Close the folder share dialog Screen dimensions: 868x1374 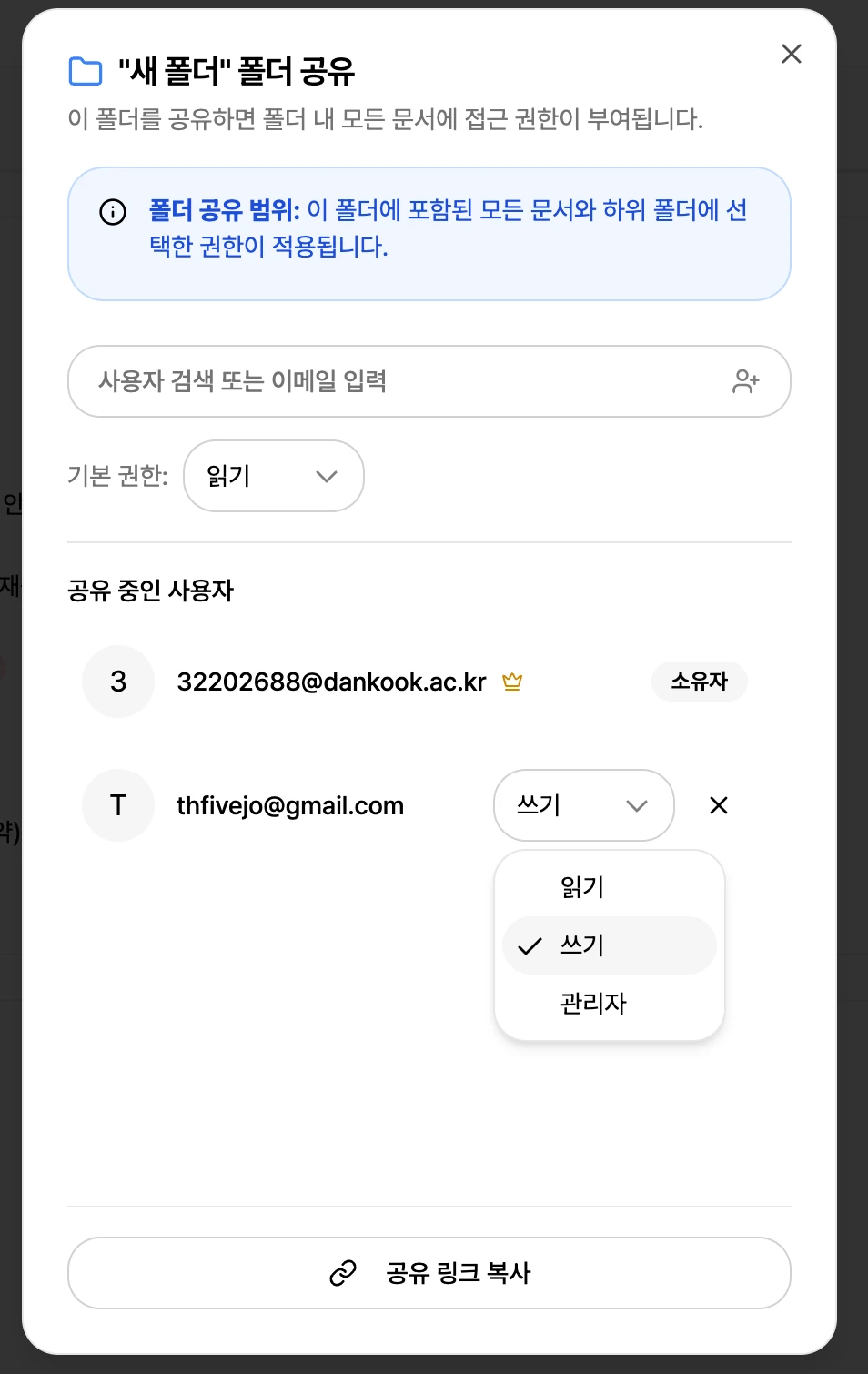[792, 54]
